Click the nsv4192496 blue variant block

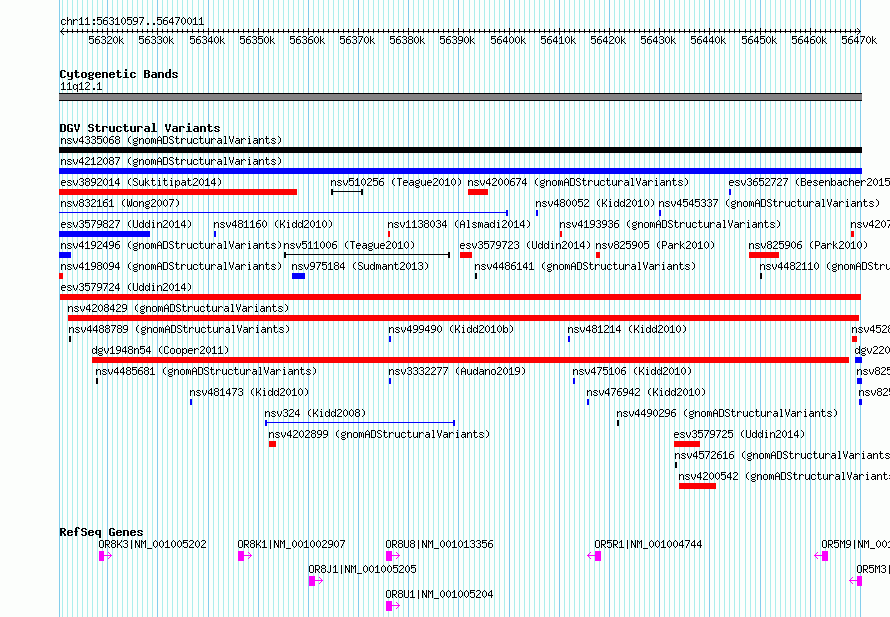[65, 255]
